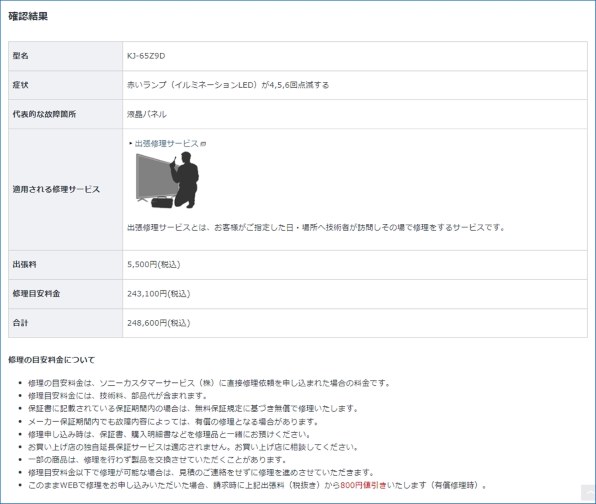Select the 248,600円(税込) total value
Screen dimensions: 596x504
click(159, 323)
